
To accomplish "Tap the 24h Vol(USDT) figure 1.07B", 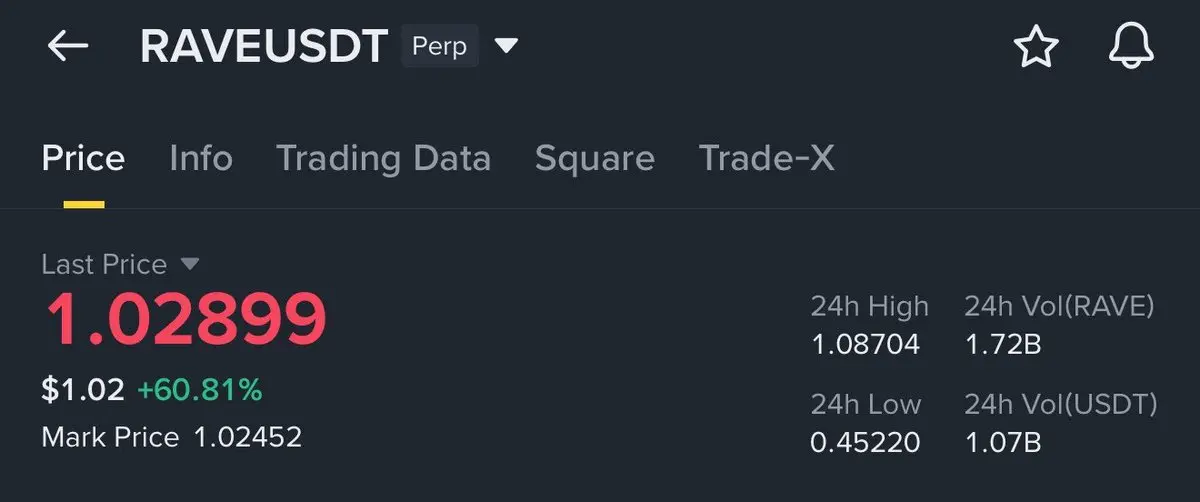I will click(1003, 442).
